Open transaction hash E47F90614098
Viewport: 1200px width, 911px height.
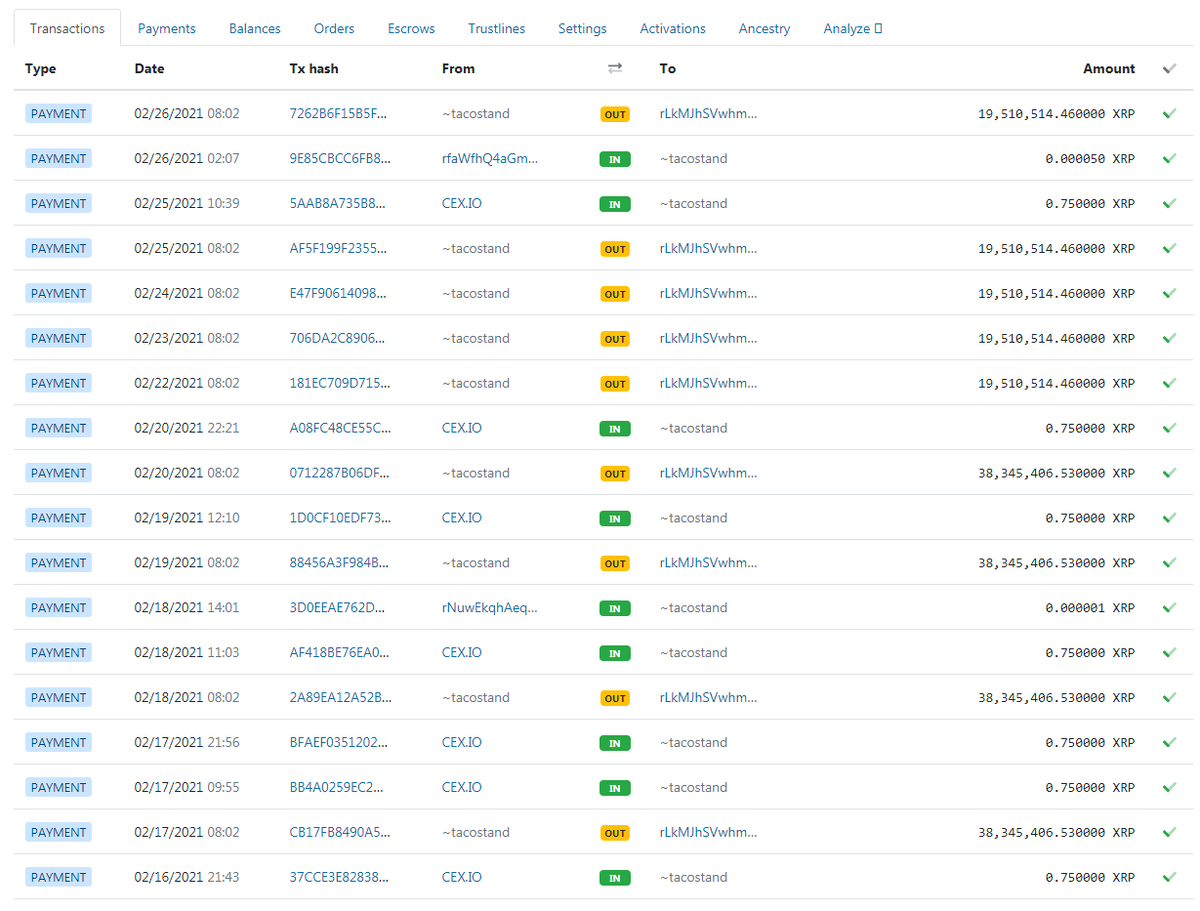(338, 294)
